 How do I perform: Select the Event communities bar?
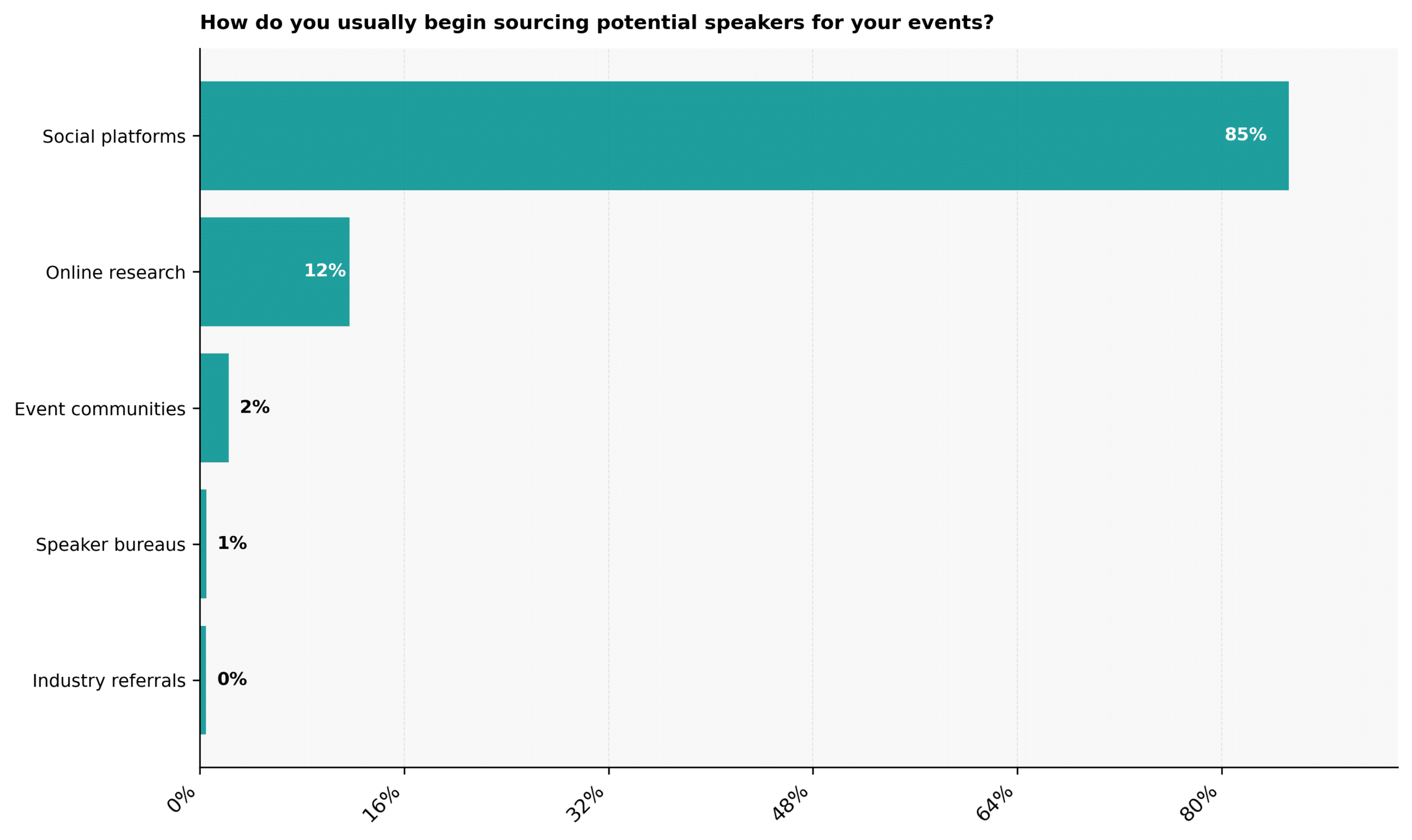pyautogui.click(x=215, y=408)
